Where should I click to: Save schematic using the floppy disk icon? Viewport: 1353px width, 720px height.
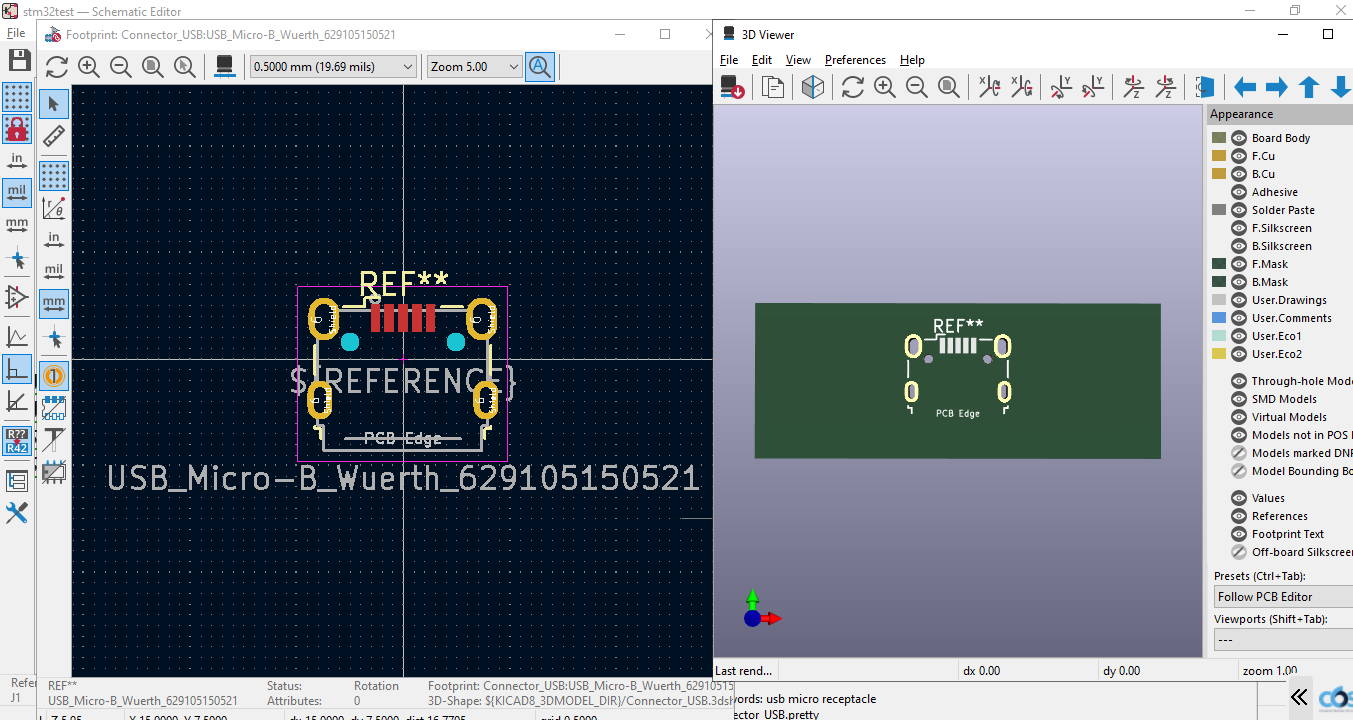pyautogui.click(x=18, y=60)
